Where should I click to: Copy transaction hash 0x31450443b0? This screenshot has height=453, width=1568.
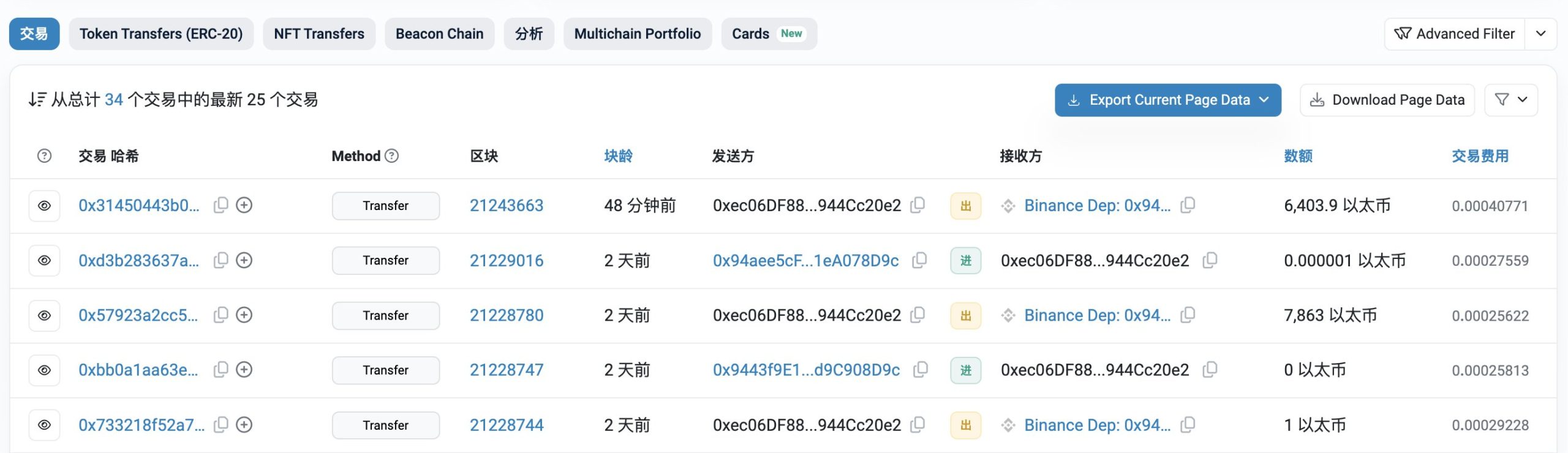[x=221, y=205]
